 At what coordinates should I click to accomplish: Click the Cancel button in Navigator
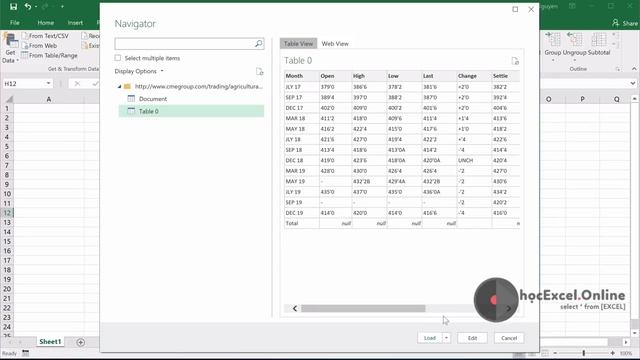coord(509,338)
